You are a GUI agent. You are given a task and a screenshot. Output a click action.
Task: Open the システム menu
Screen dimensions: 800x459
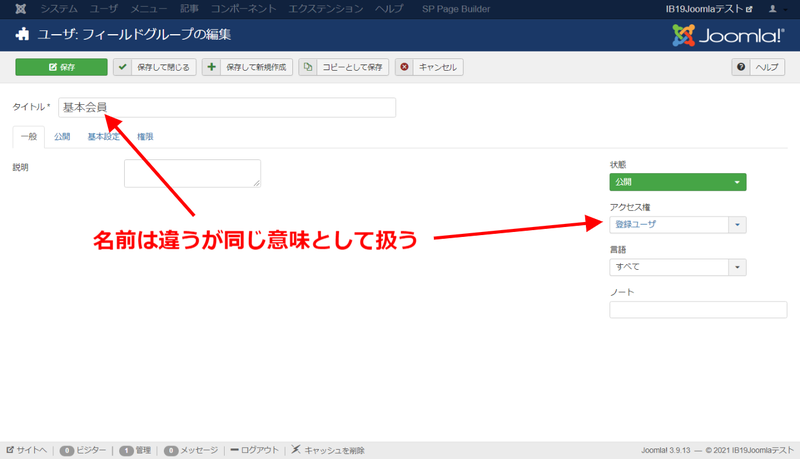click(x=59, y=9)
